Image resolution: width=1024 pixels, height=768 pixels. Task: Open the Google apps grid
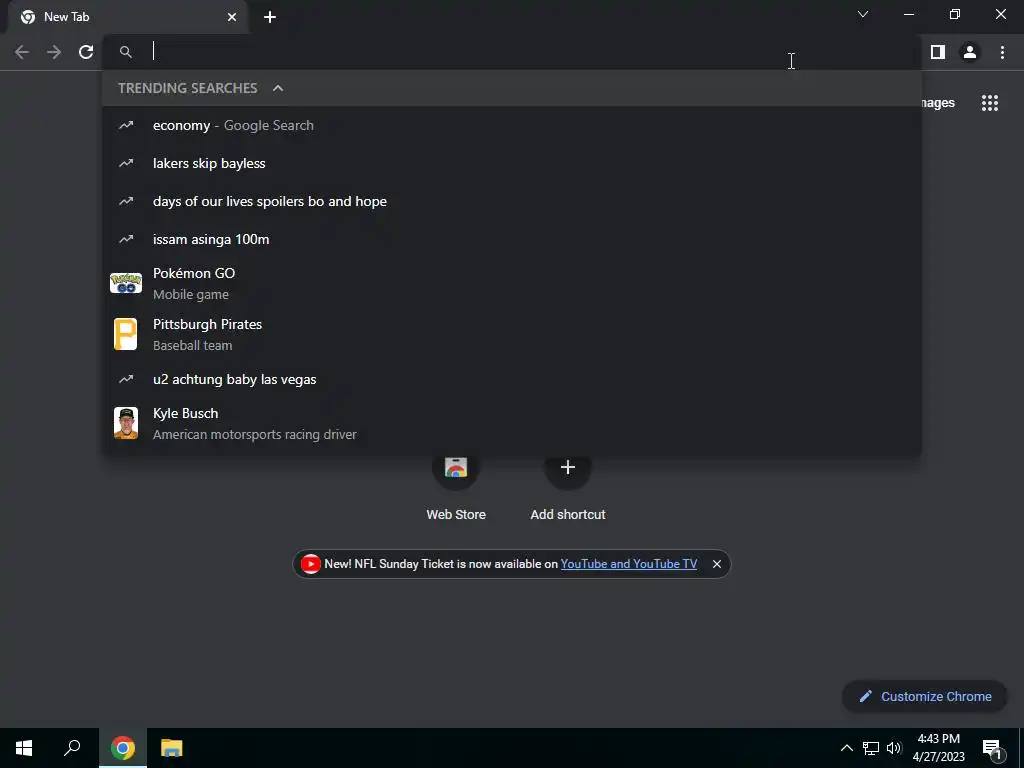pyautogui.click(x=989, y=103)
